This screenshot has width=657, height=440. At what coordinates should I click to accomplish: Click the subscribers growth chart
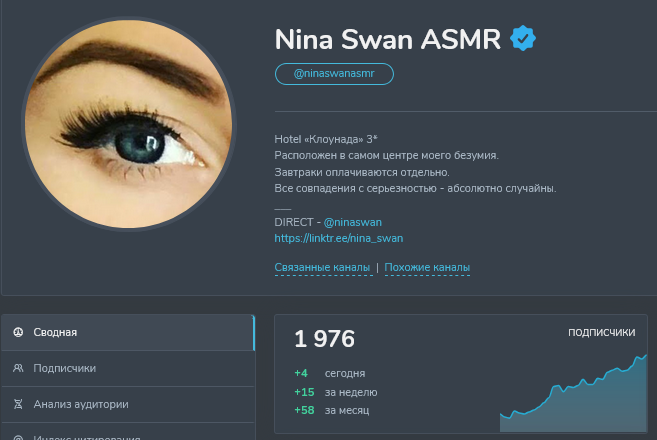tap(573, 393)
